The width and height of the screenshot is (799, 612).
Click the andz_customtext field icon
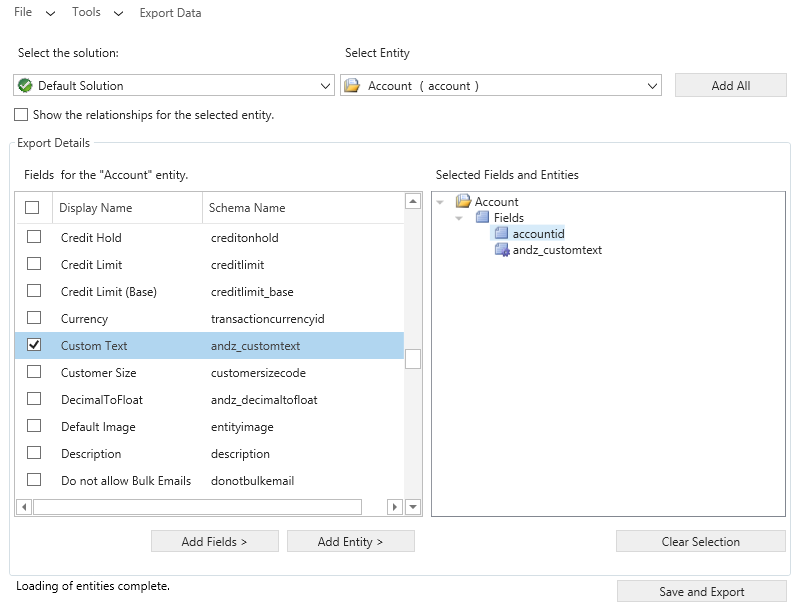(x=502, y=250)
